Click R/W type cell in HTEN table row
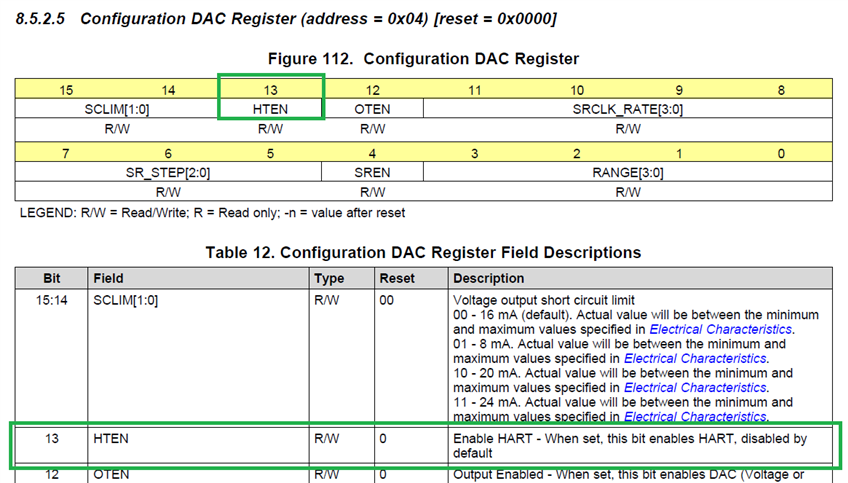This screenshot has height=483, width=848. pos(327,439)
